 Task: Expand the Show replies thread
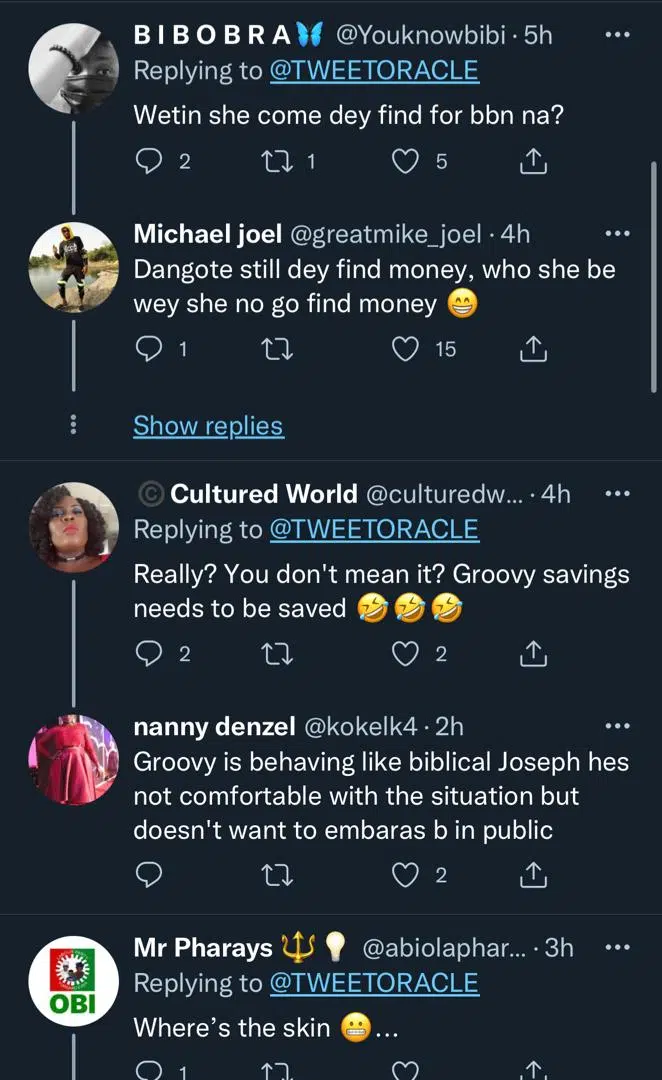coord(208,426)
